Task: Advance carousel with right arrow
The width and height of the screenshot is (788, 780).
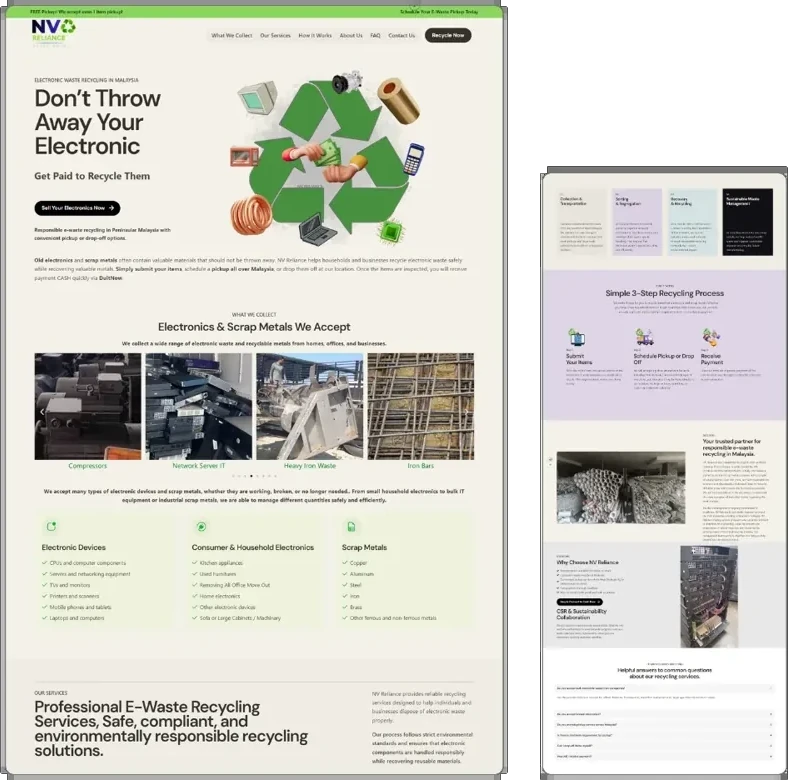Action: (466, 412)
